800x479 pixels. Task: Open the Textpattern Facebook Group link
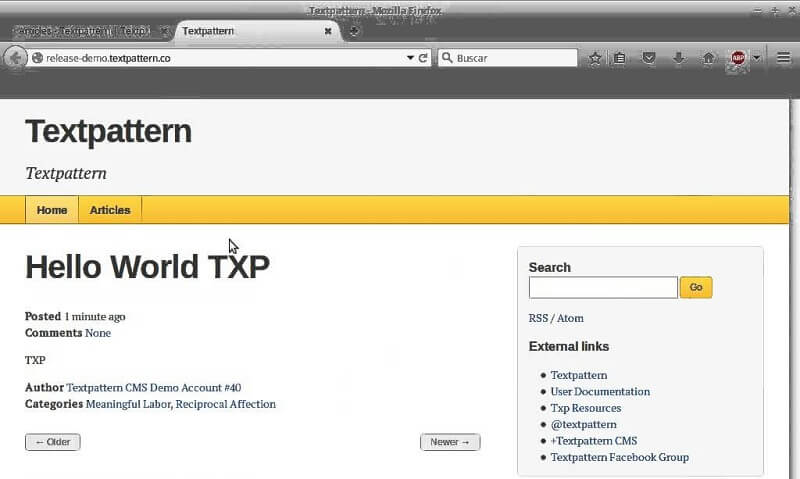click(x=619, y=457)
